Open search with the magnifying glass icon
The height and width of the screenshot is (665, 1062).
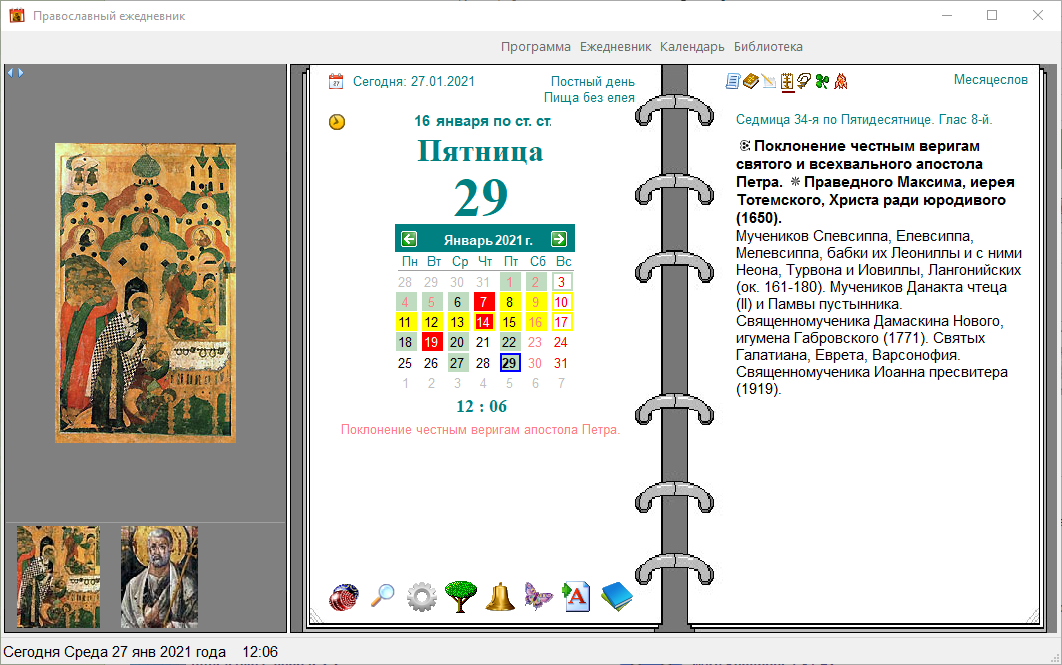pyautogui.click(x=383, y=596)
